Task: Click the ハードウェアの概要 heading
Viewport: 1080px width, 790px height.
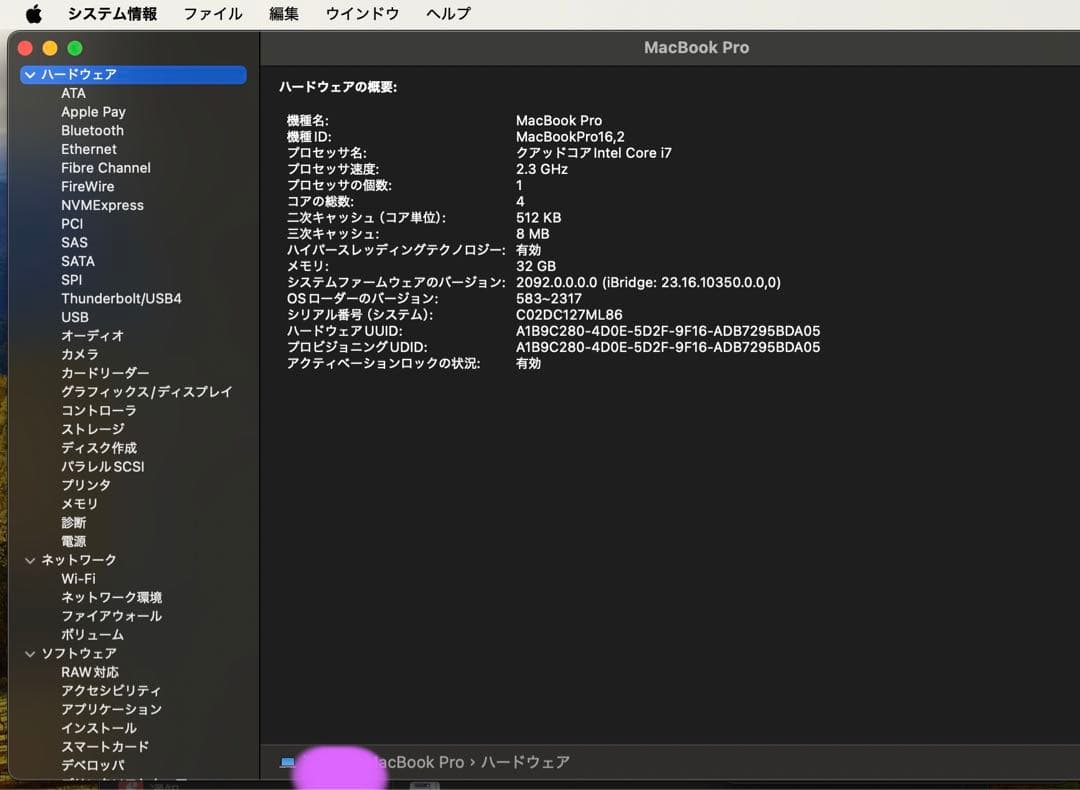Action: (x=338, y=87)
